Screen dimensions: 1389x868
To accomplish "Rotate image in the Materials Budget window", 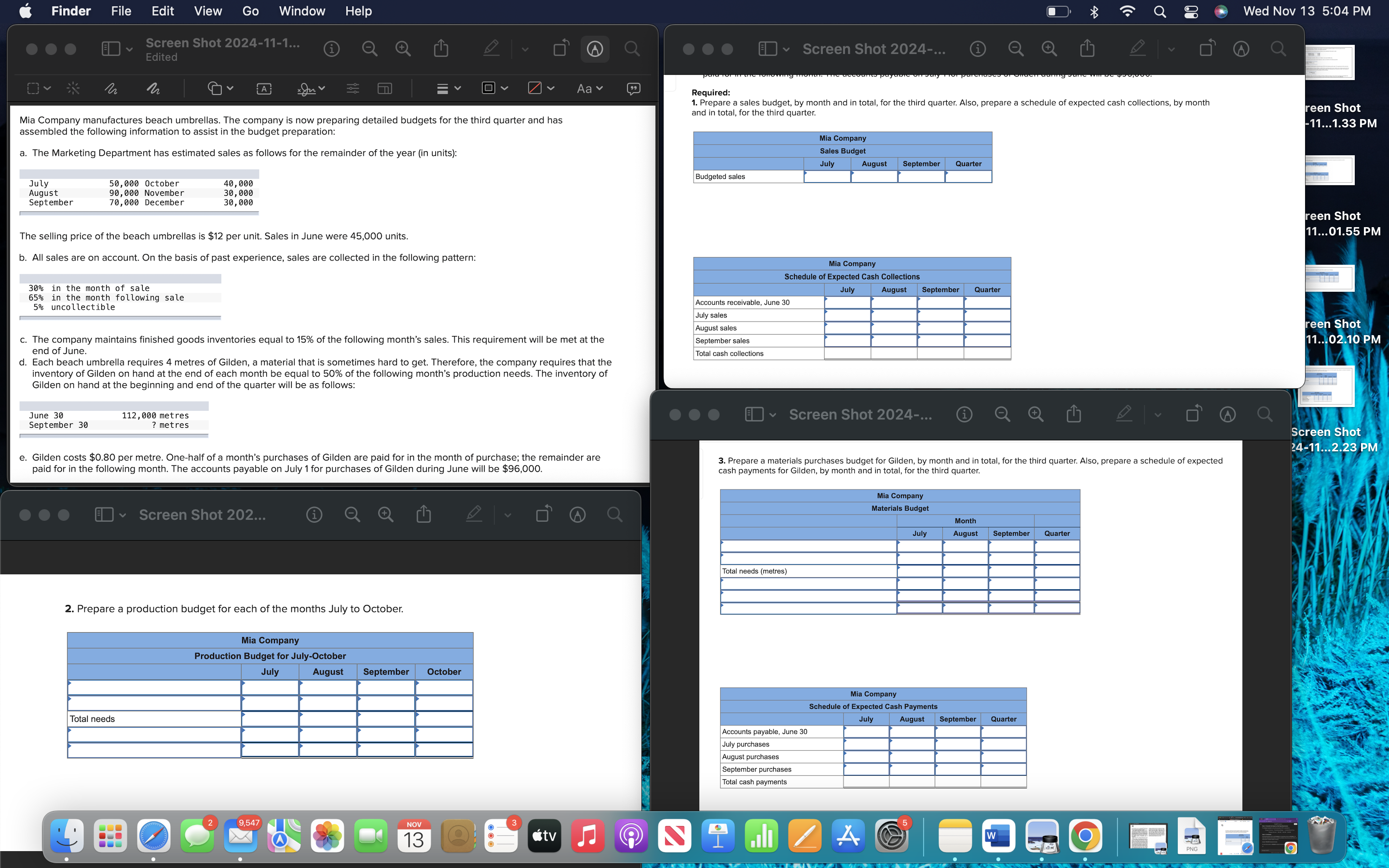I will pos(1194,413).
